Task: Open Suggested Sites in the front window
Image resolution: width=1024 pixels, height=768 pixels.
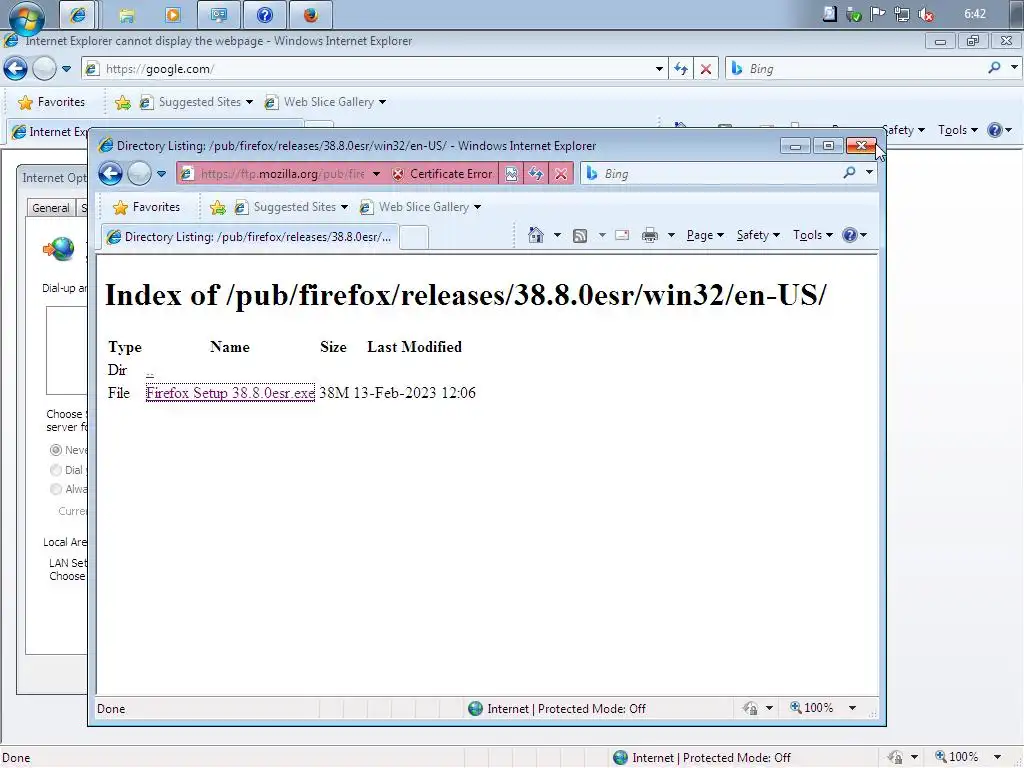Action: coord(291,207)
